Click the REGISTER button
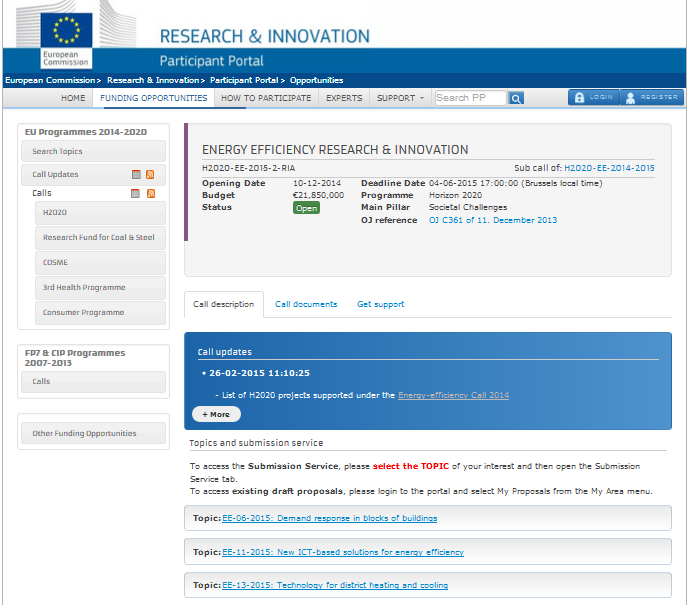 coord(652,97)
